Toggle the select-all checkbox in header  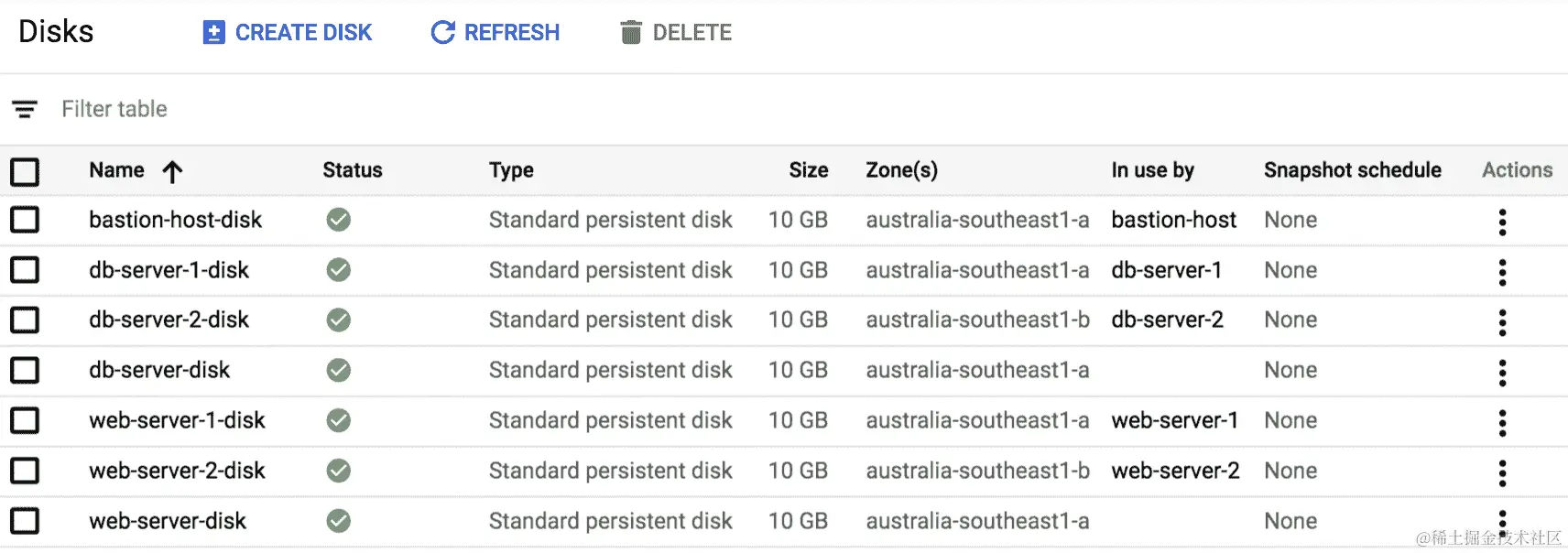coord(25,171)
